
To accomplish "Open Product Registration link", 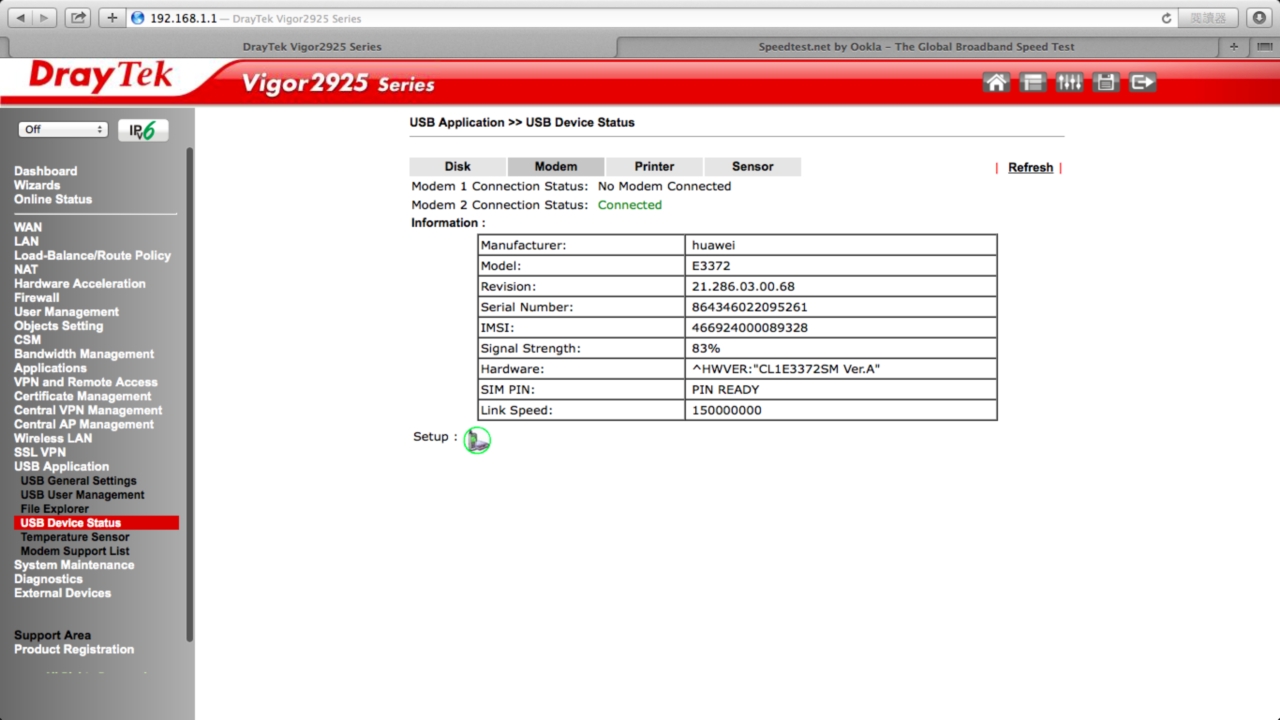I will click(74, 648).
